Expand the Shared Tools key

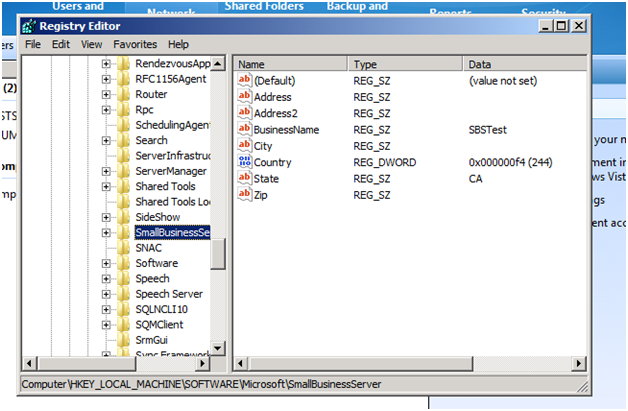click(106, 187)
